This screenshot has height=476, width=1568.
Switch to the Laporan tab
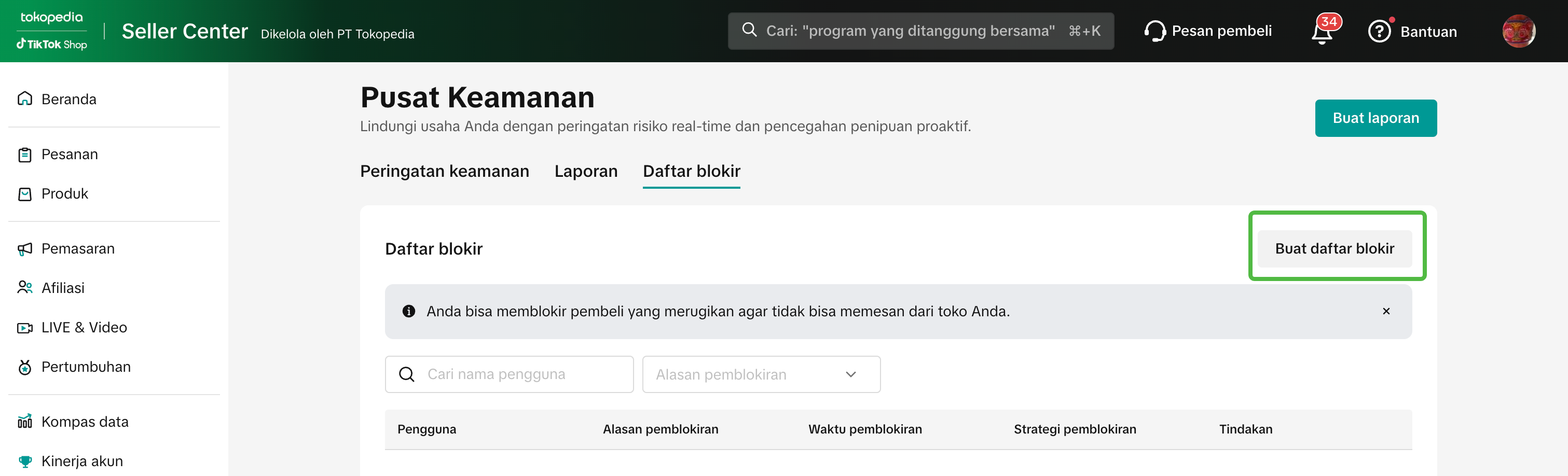point(586,172)
